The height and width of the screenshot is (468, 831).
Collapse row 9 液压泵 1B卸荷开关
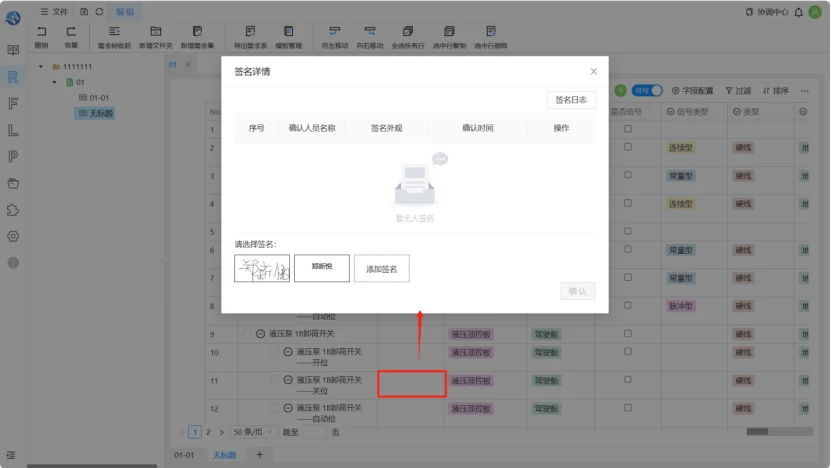(260, 333)
